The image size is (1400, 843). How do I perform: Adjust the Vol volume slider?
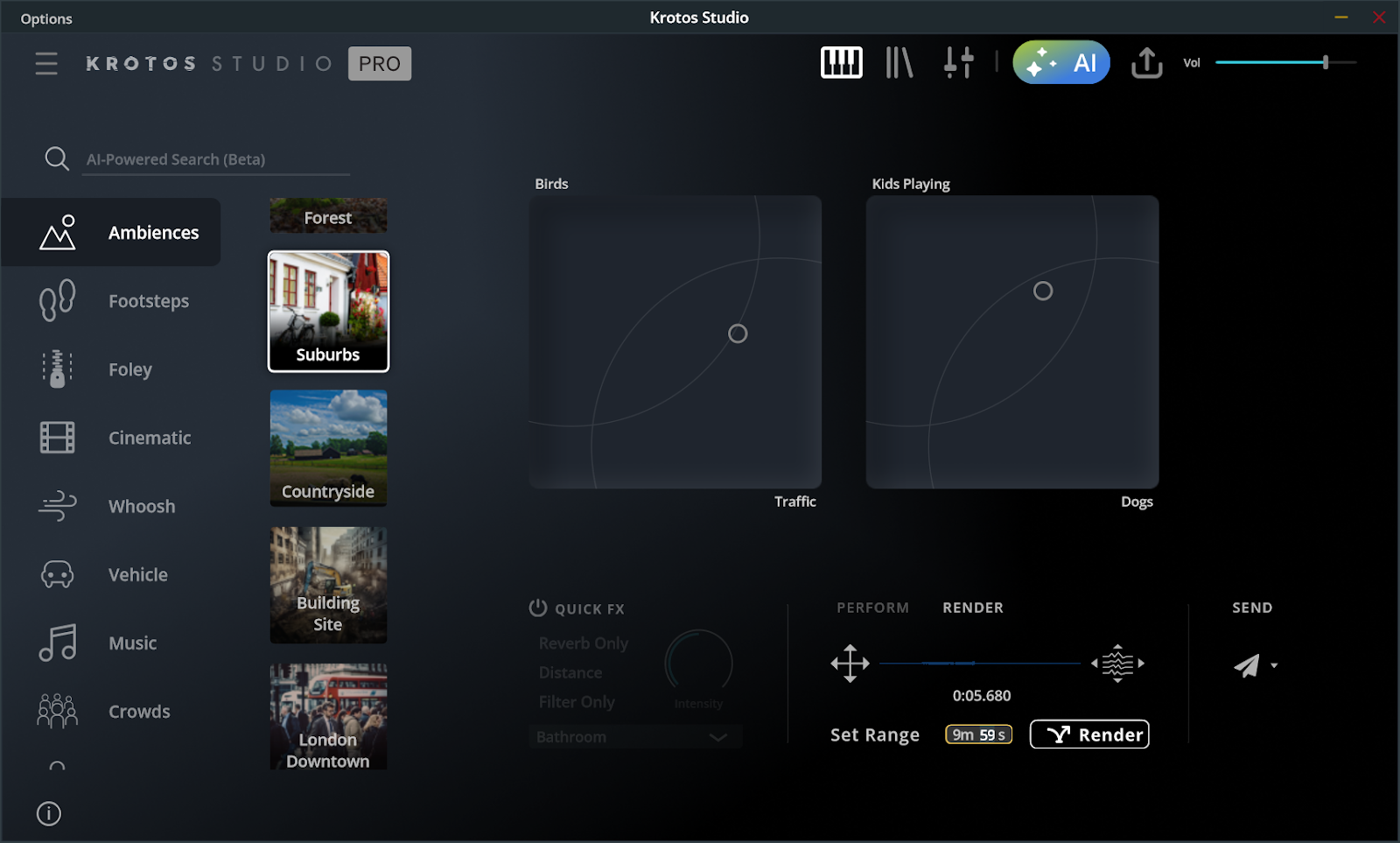coord(1285,62)
